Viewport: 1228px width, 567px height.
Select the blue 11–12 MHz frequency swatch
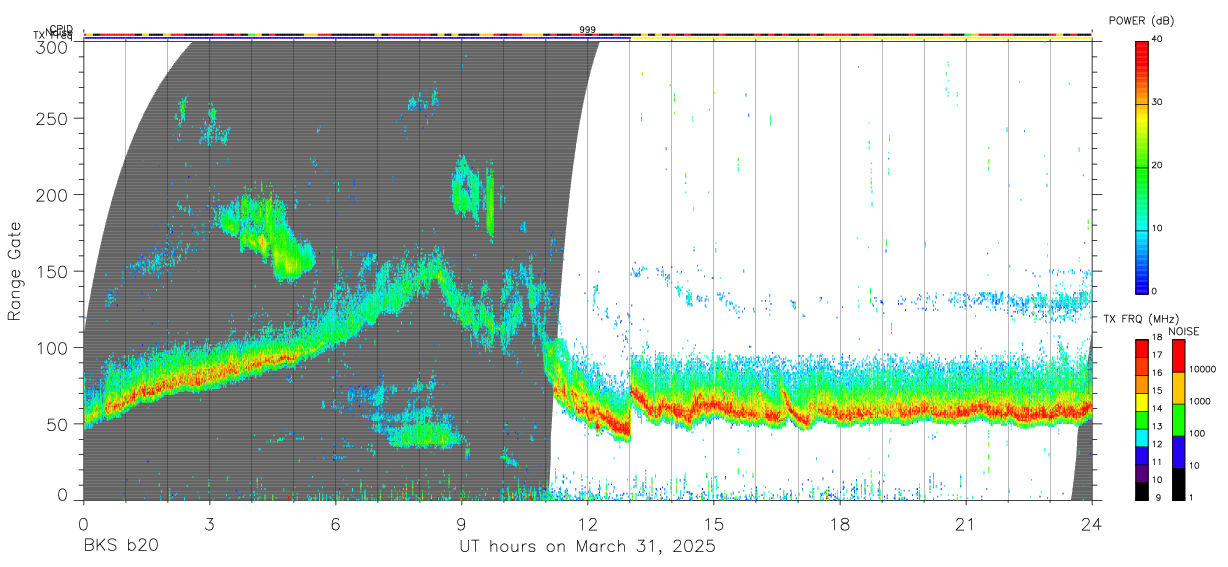pos(1141,455)
